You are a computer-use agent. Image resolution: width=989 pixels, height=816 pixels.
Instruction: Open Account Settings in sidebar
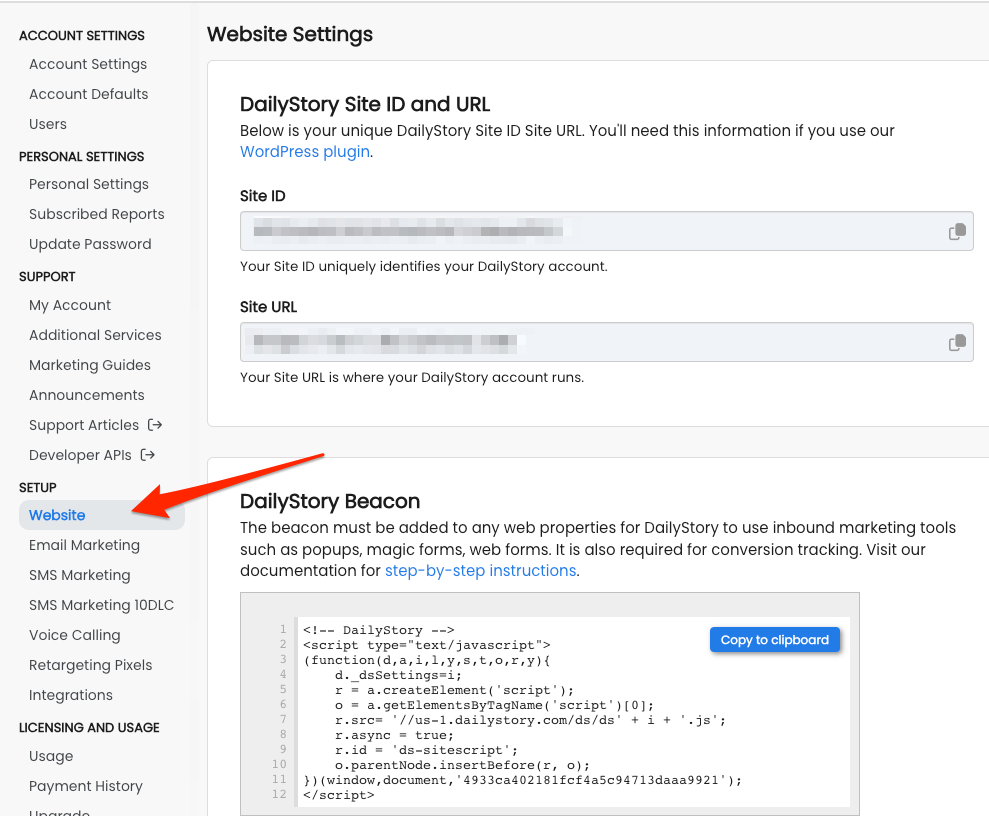point(88,64)
